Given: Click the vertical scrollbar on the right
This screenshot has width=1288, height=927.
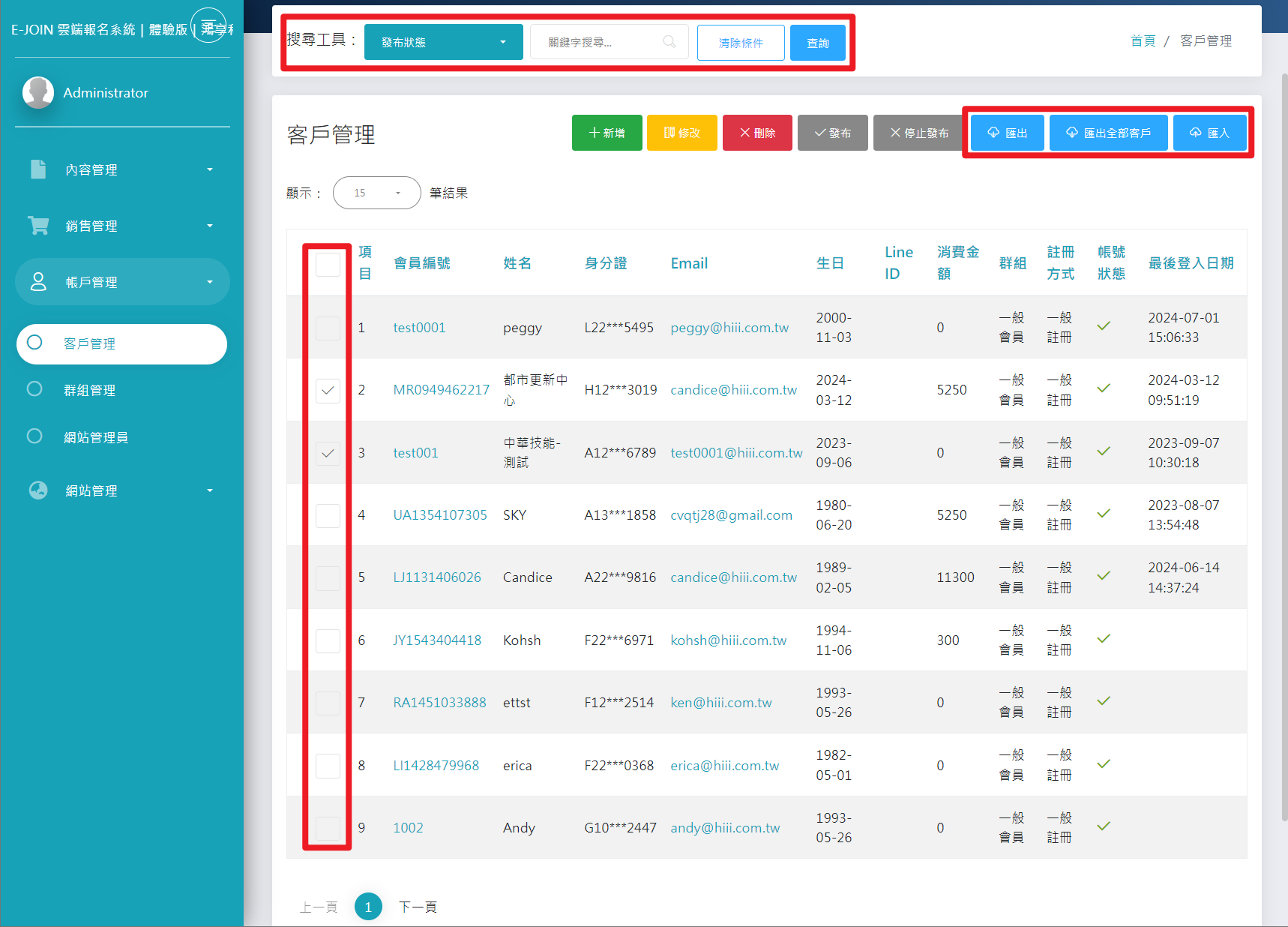Looking at the screenshot, I should click(x=1284, y=450).
